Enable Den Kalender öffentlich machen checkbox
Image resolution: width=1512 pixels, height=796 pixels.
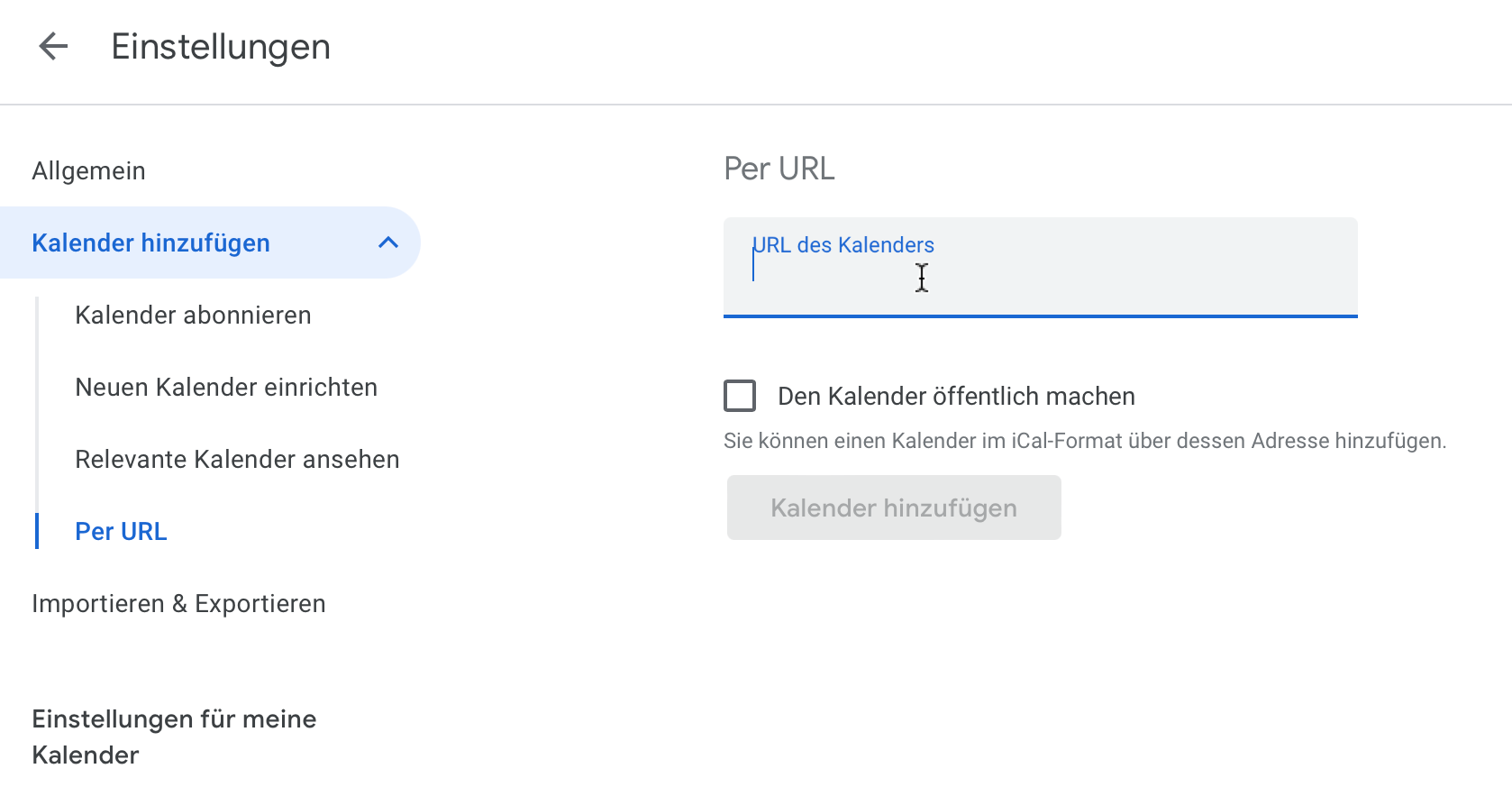click(740, 396)
